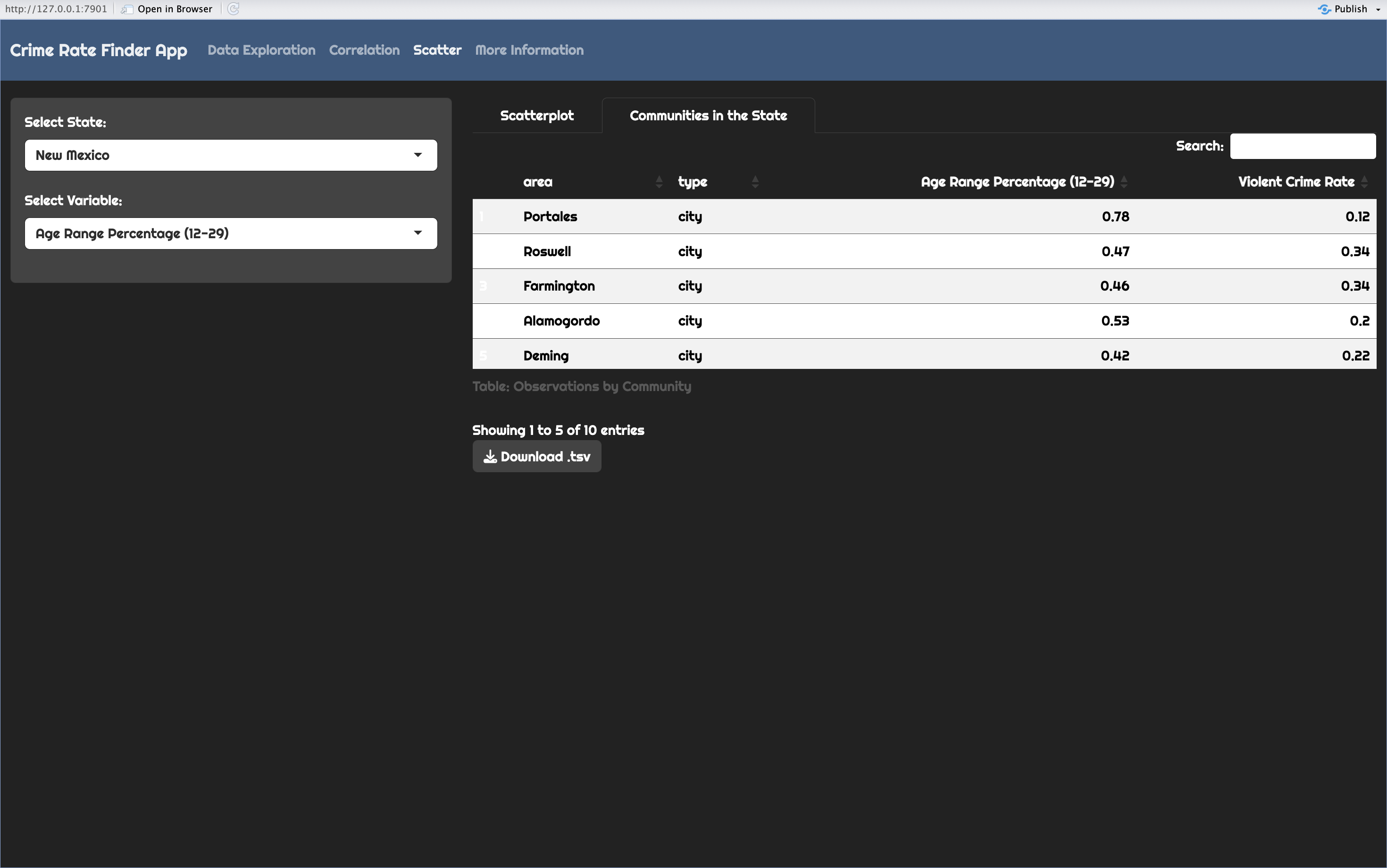The width and height of the screenshot is (1387, 868).
Task: Click the 0.46 age value for Farmington
Action: point(1115,286)
